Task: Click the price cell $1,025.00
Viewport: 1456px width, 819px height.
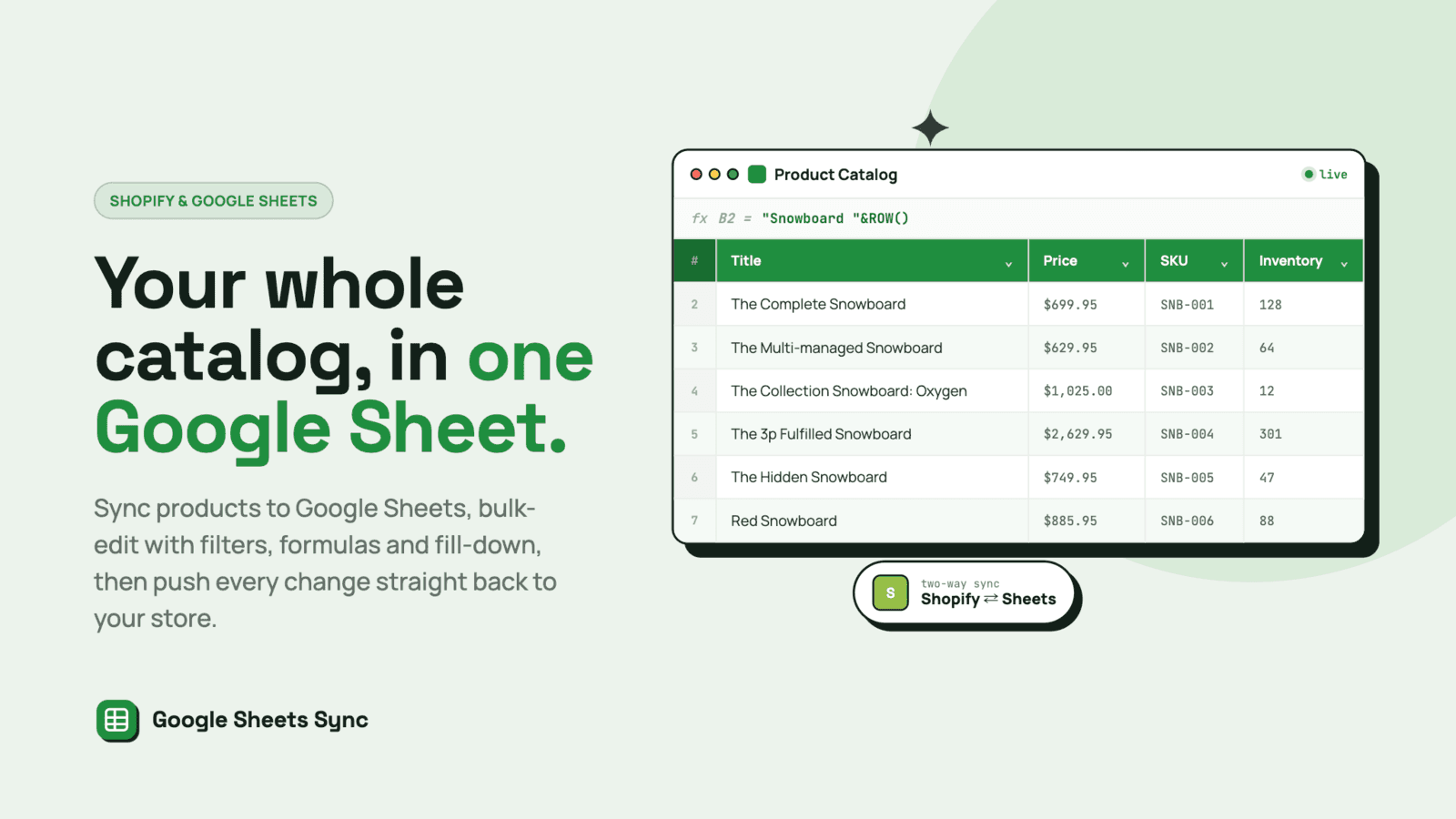Action: pyautogui.click(x=1087, y=390)
